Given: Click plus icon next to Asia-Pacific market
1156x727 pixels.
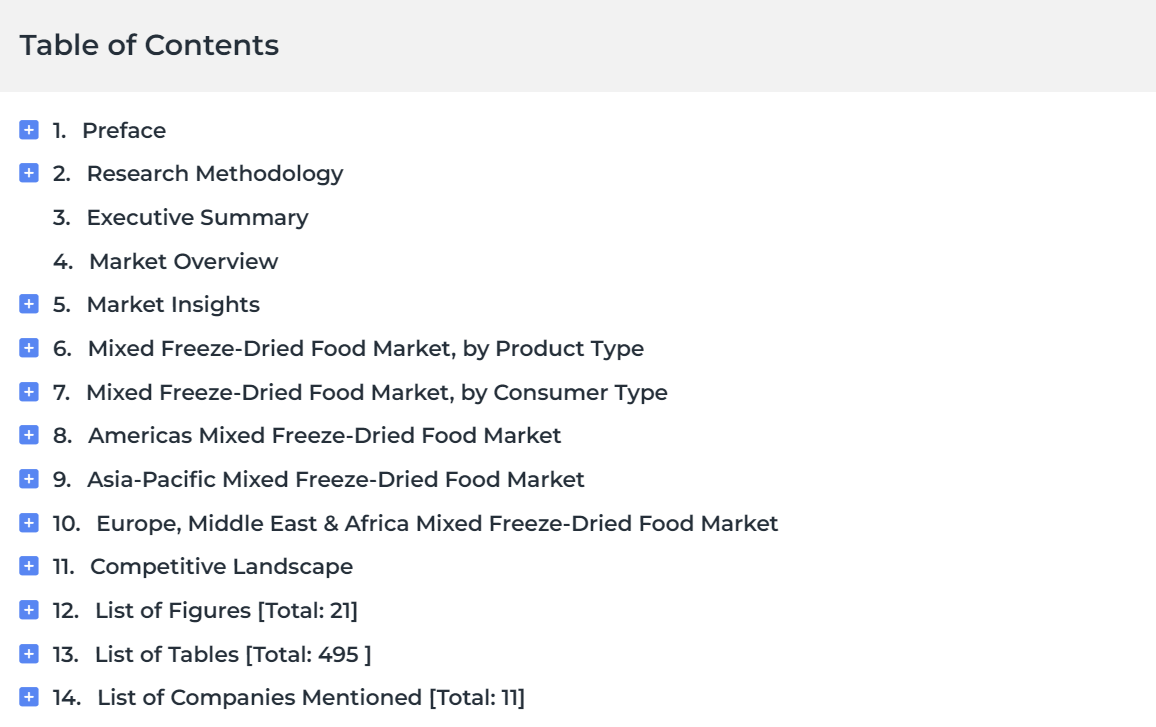Looking at the screenshot, I should tap(29, 479).
